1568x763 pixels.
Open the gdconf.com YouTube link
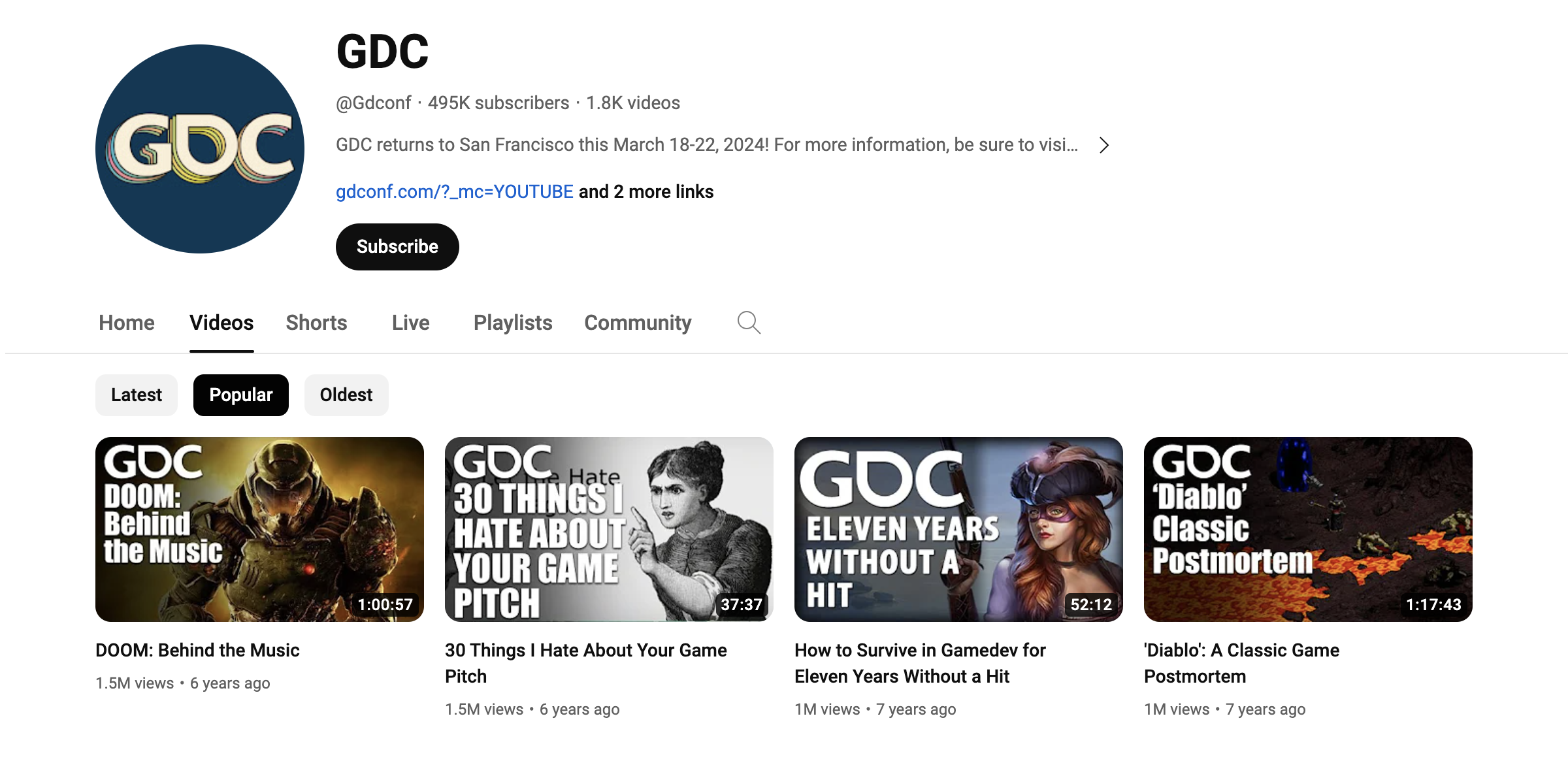(454, 191)
